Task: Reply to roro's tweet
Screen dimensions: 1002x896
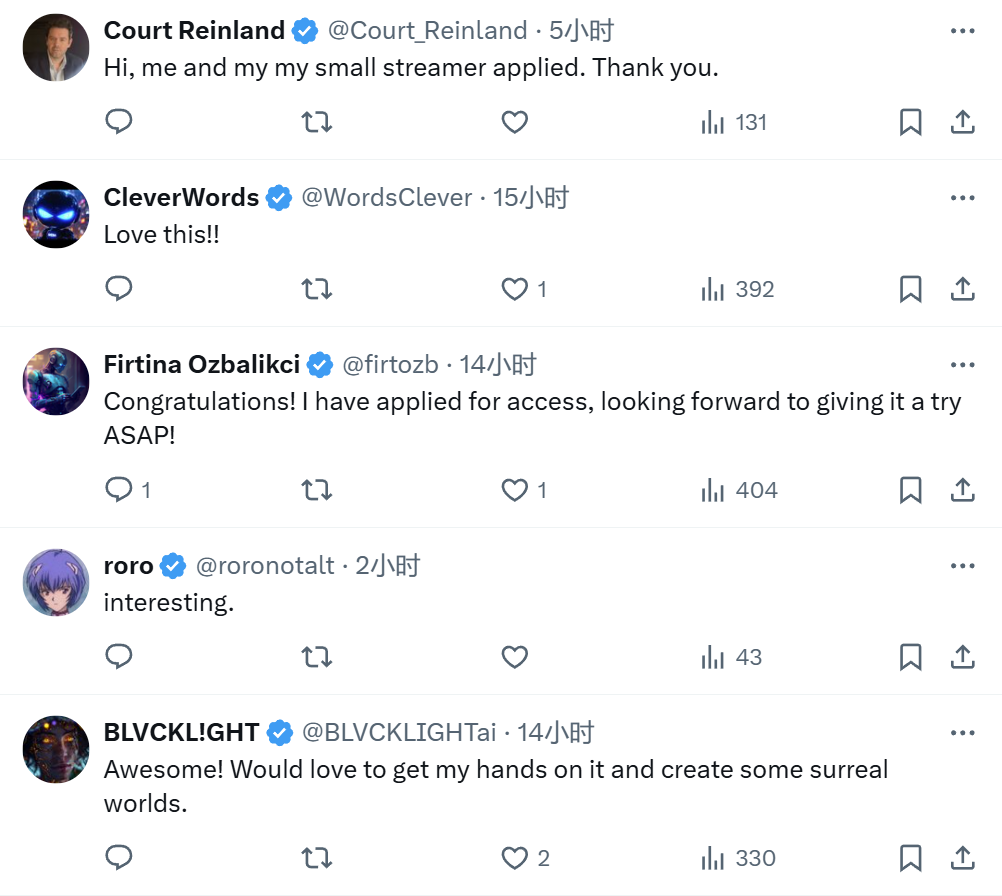Action: [x=119, y=657]
